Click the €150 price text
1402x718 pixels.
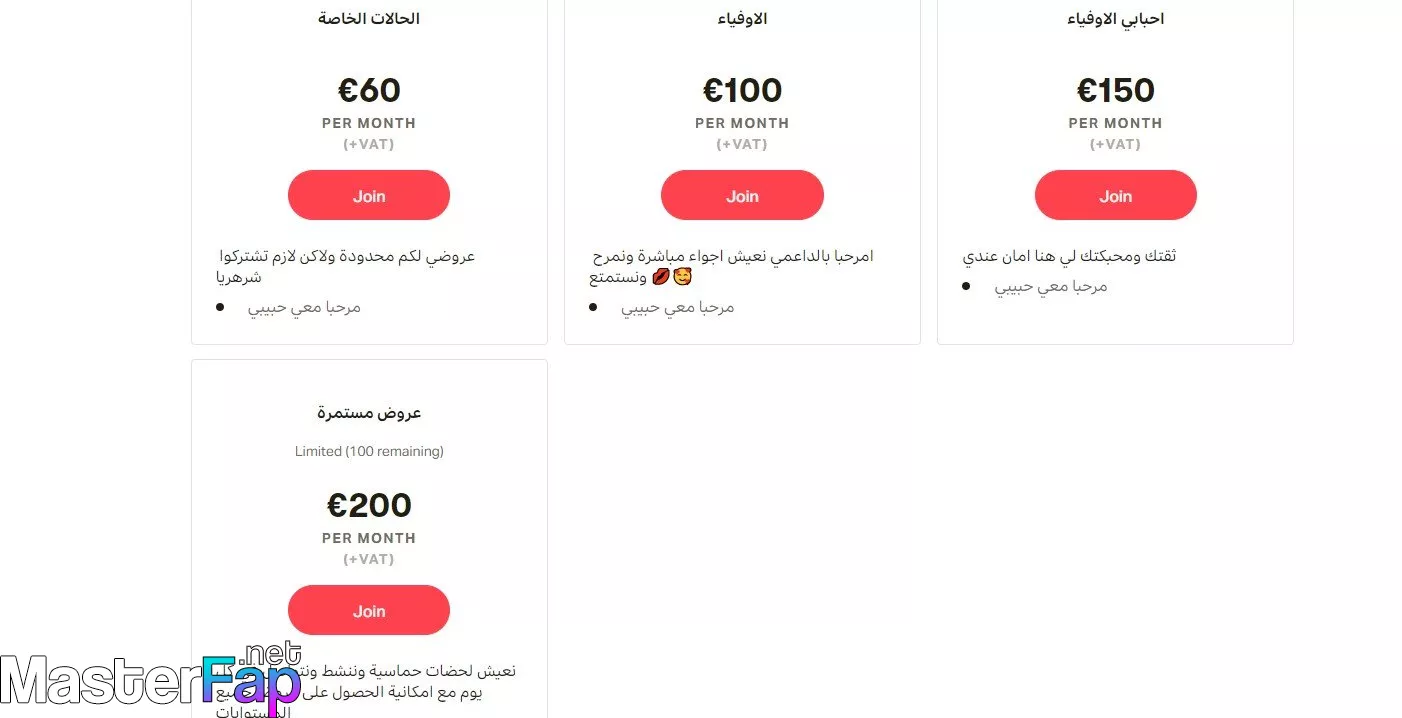pos(1116,90)
